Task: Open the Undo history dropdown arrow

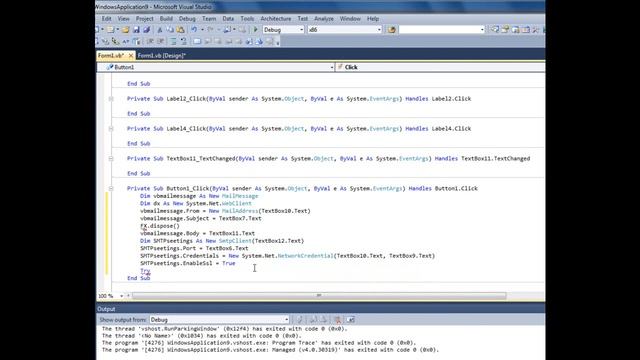Action: (202, 30)
